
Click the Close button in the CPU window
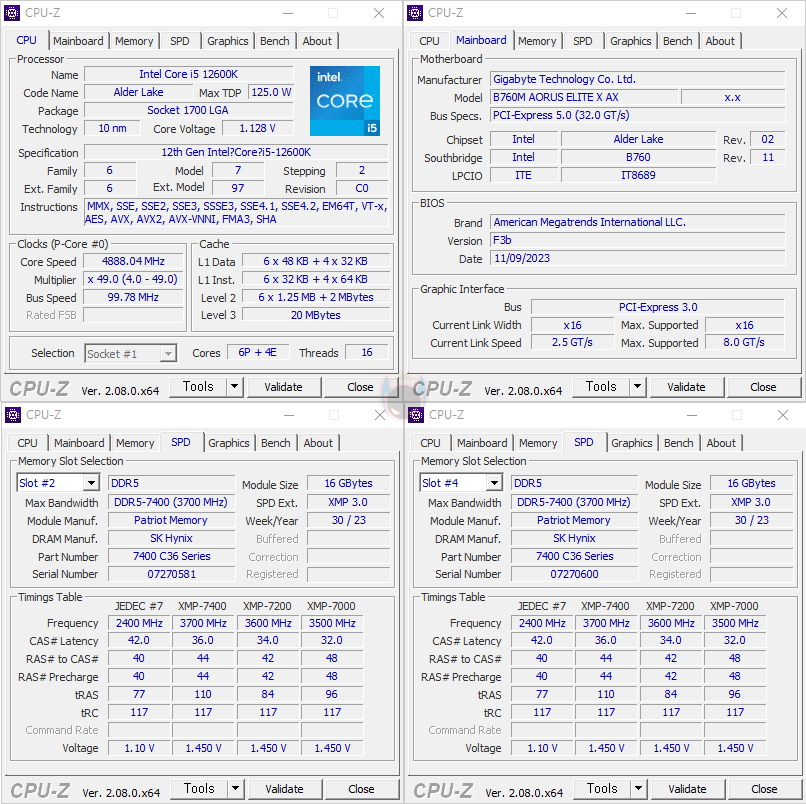(360, 387)
